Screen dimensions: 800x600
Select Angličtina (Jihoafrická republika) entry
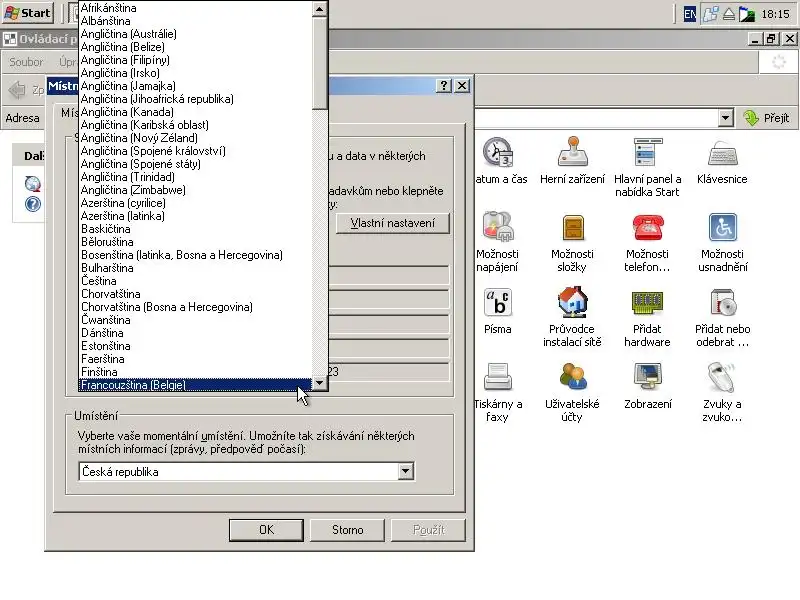point(196,99)
